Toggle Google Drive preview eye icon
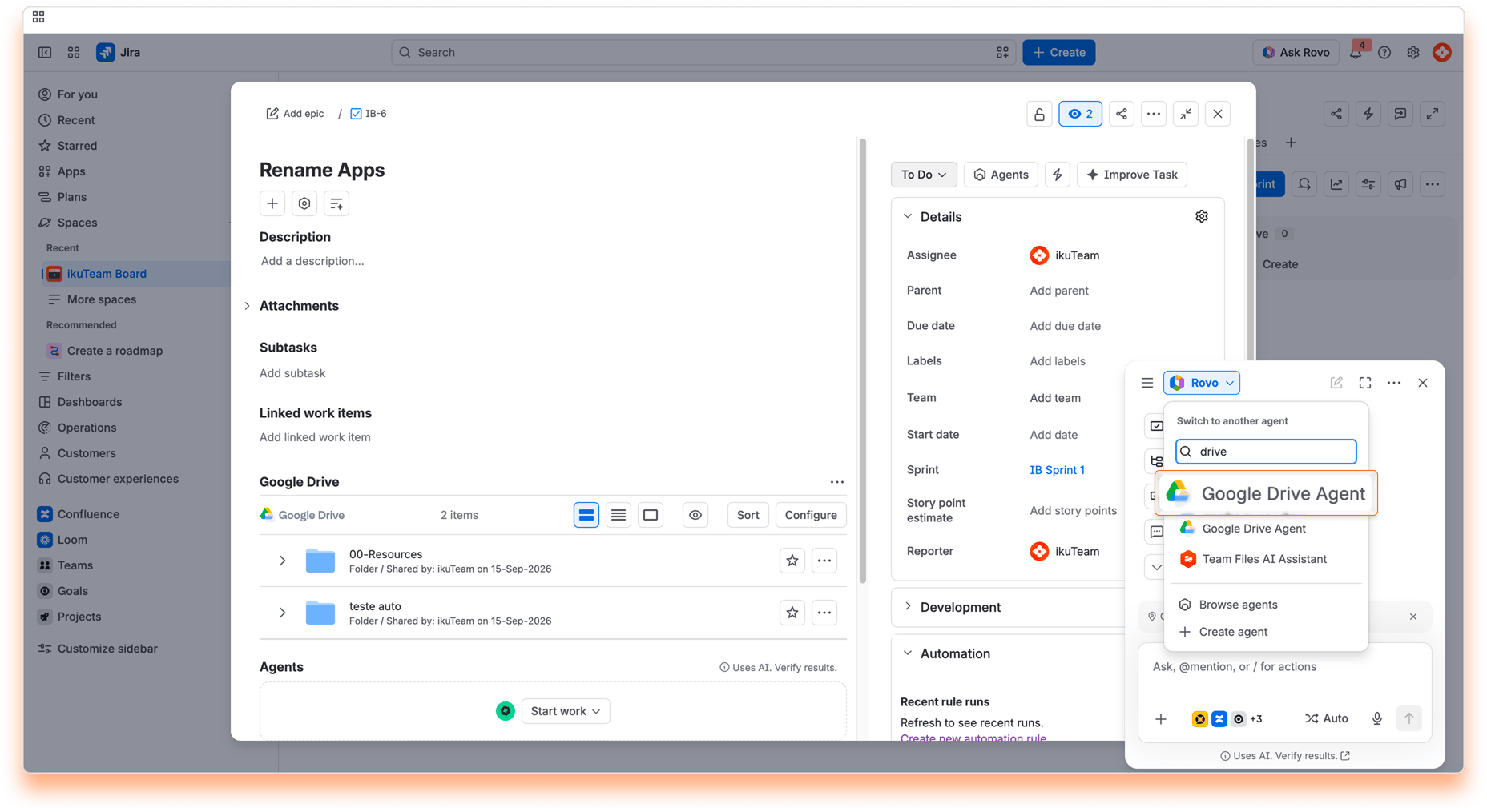This screenshot has height=812, width=1487. [695, 515]
